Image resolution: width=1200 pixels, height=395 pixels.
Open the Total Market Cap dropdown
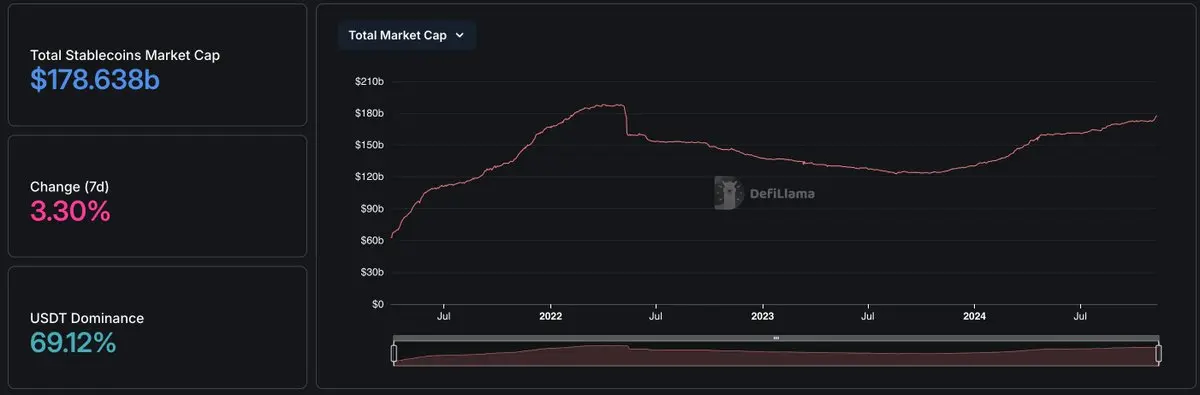[x=407, y=35]
